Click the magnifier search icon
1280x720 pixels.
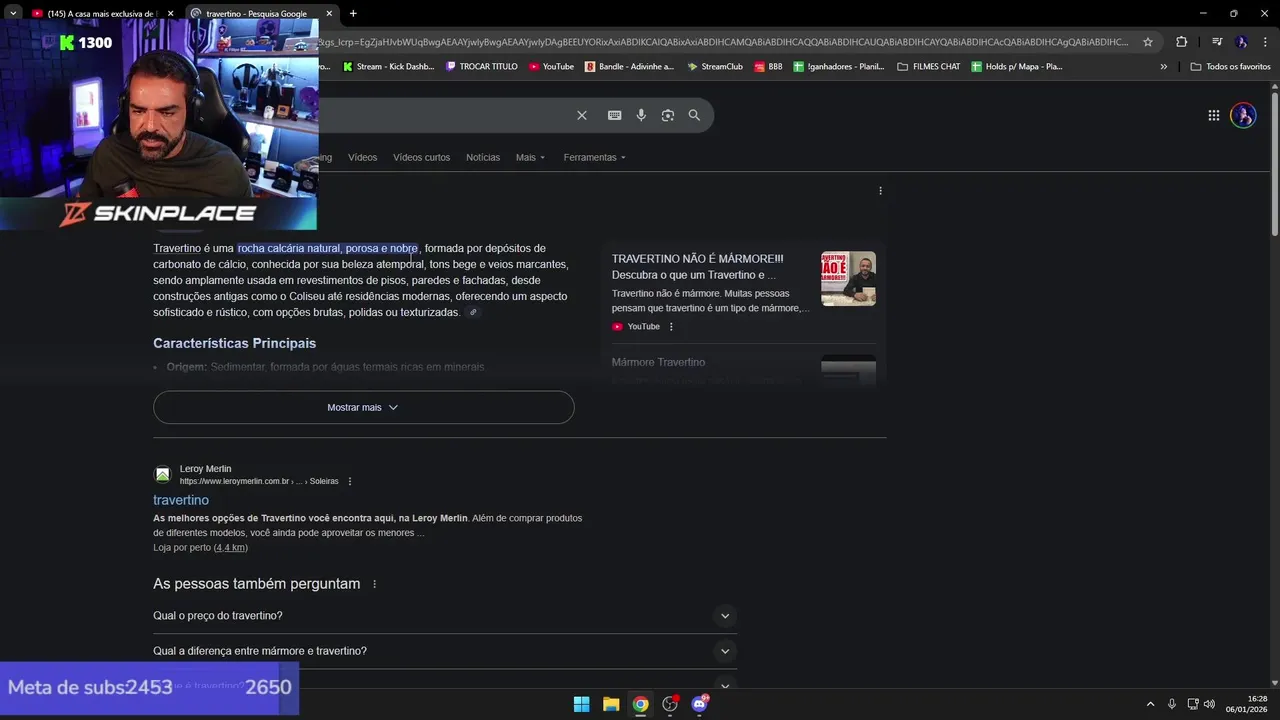(x=694, y=115)
